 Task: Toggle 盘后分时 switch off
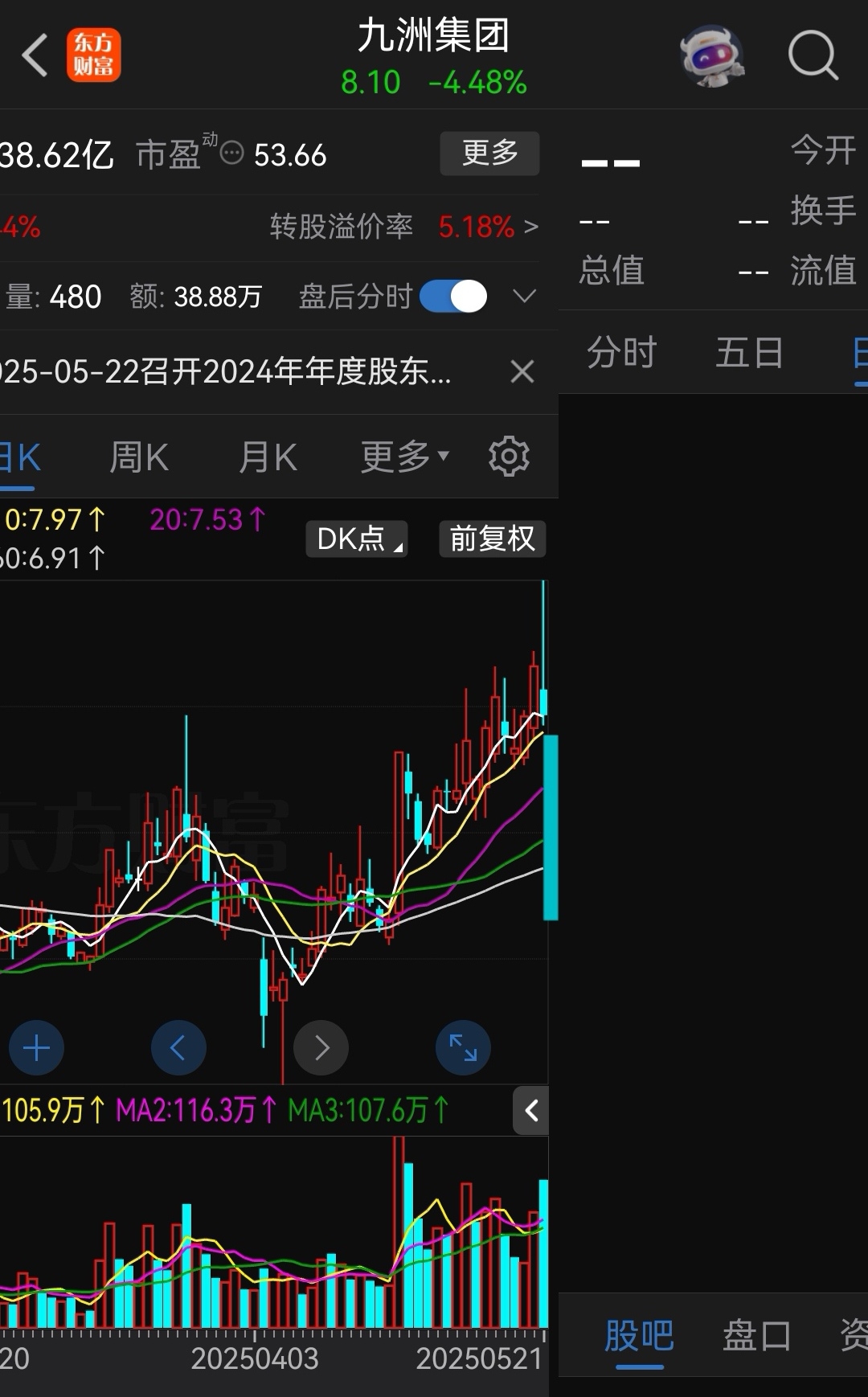pos(453,297)
